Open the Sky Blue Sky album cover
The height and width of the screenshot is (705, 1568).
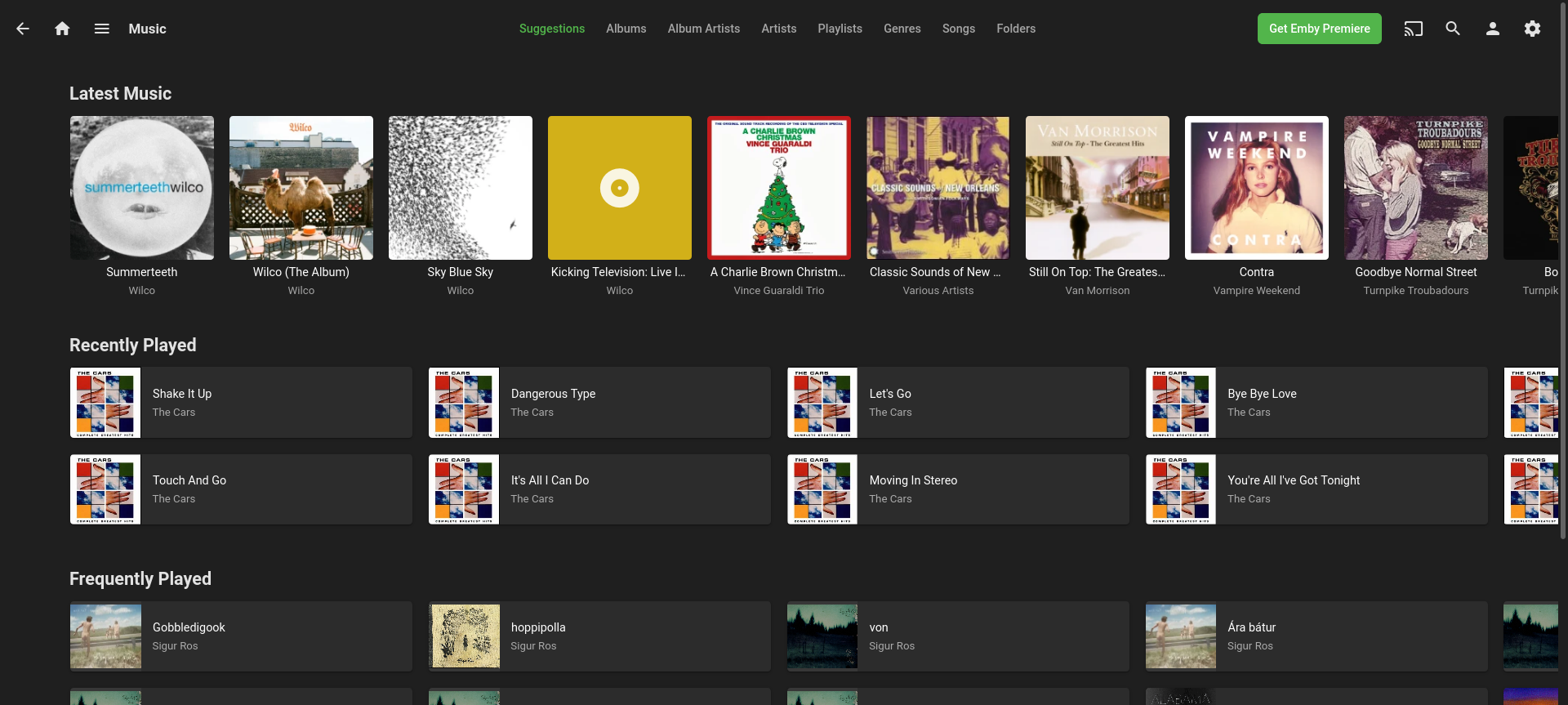(x=461, y=188)
